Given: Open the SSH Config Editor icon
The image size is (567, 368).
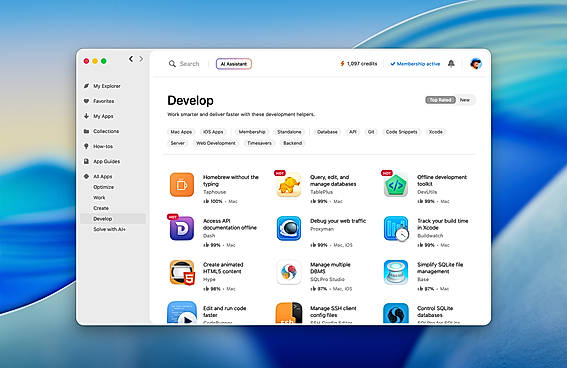Looking at the screenshot, I should click(x=289, y=312).
